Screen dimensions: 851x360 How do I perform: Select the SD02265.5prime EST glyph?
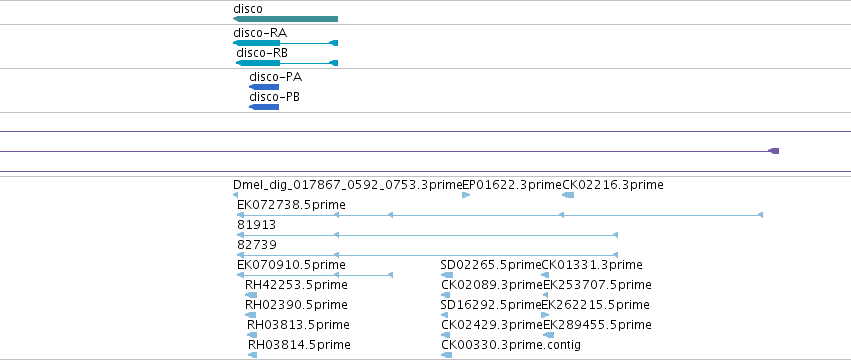(447, 275)
